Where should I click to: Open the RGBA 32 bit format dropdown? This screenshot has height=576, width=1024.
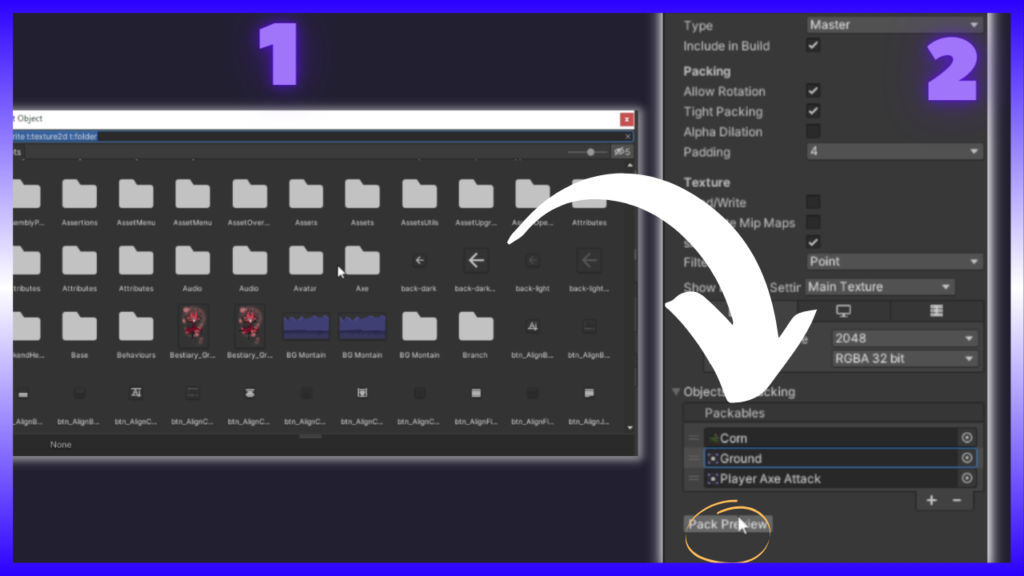coord(904,359)
